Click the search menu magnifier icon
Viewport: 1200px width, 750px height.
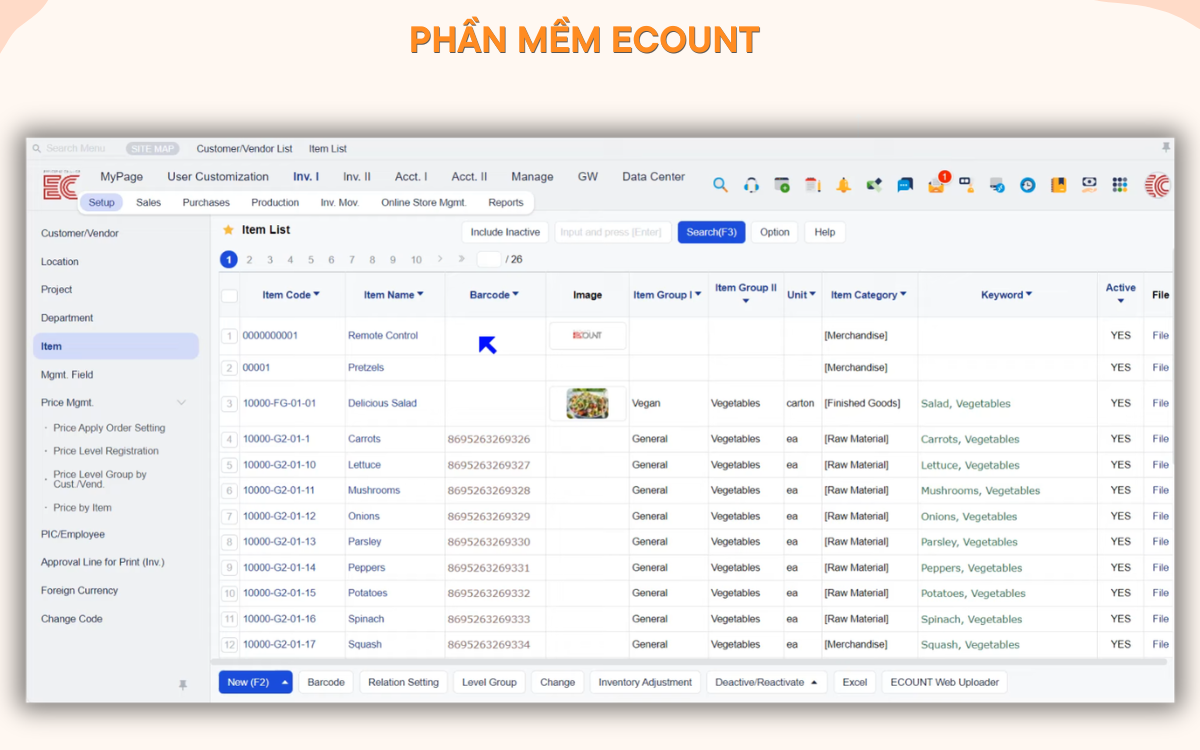coord(37,148)
